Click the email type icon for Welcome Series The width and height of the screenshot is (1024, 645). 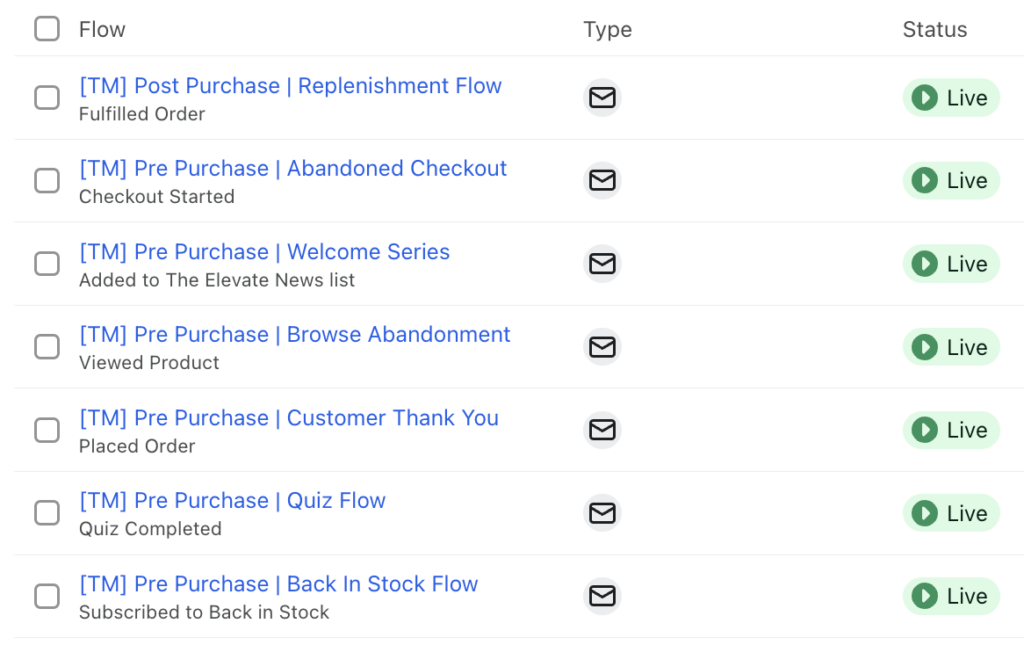(602, 264)
